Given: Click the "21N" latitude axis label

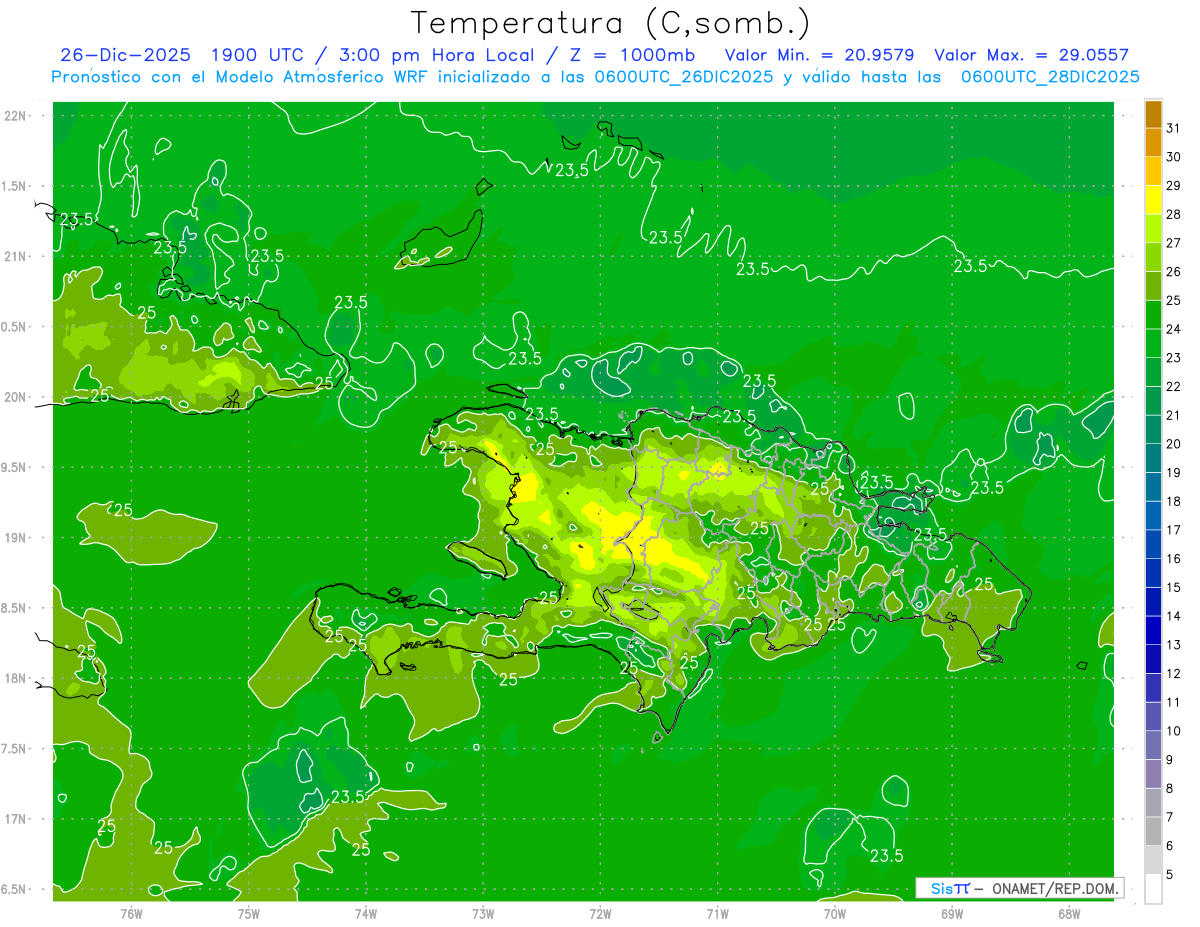Looking at the screenshot, I should [17, 256].
